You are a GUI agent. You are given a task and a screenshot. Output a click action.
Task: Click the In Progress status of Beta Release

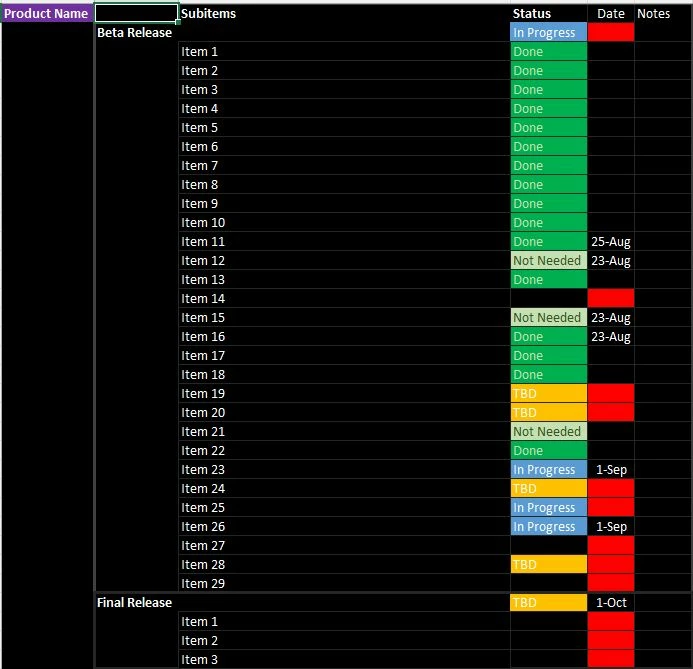coord(548,33)
